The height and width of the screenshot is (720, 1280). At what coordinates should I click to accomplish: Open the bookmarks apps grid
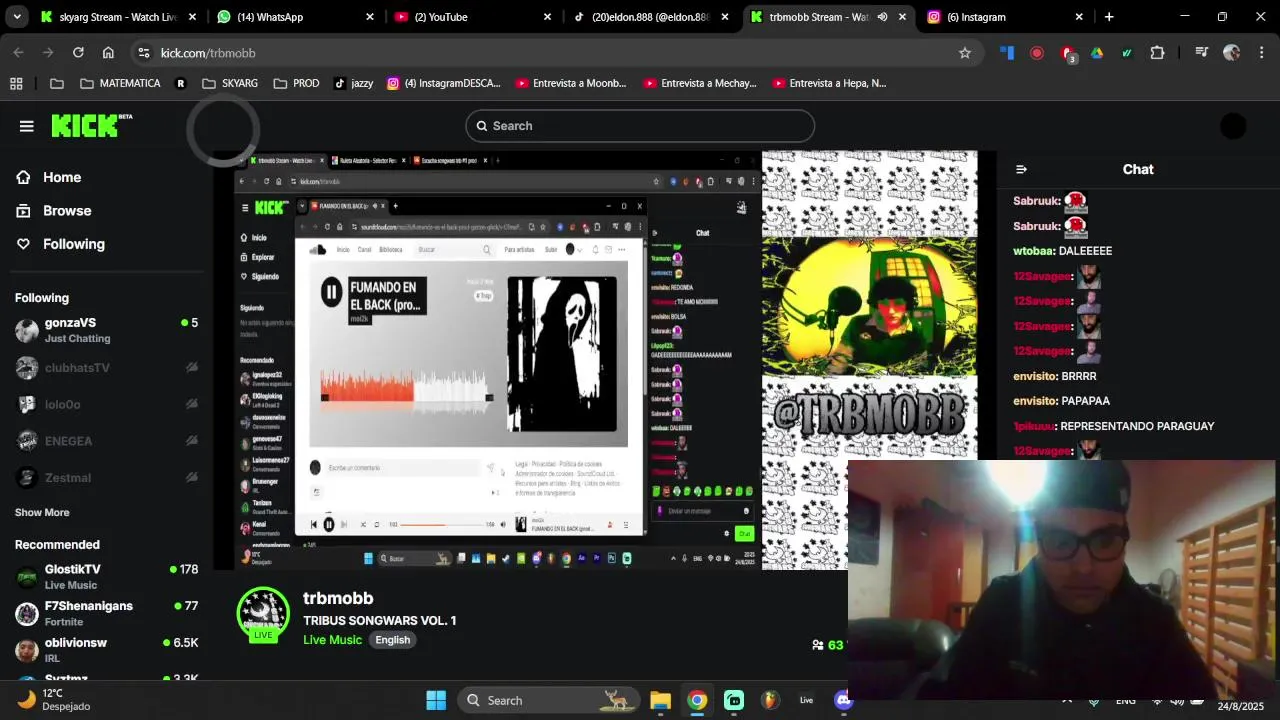(16, 84)
